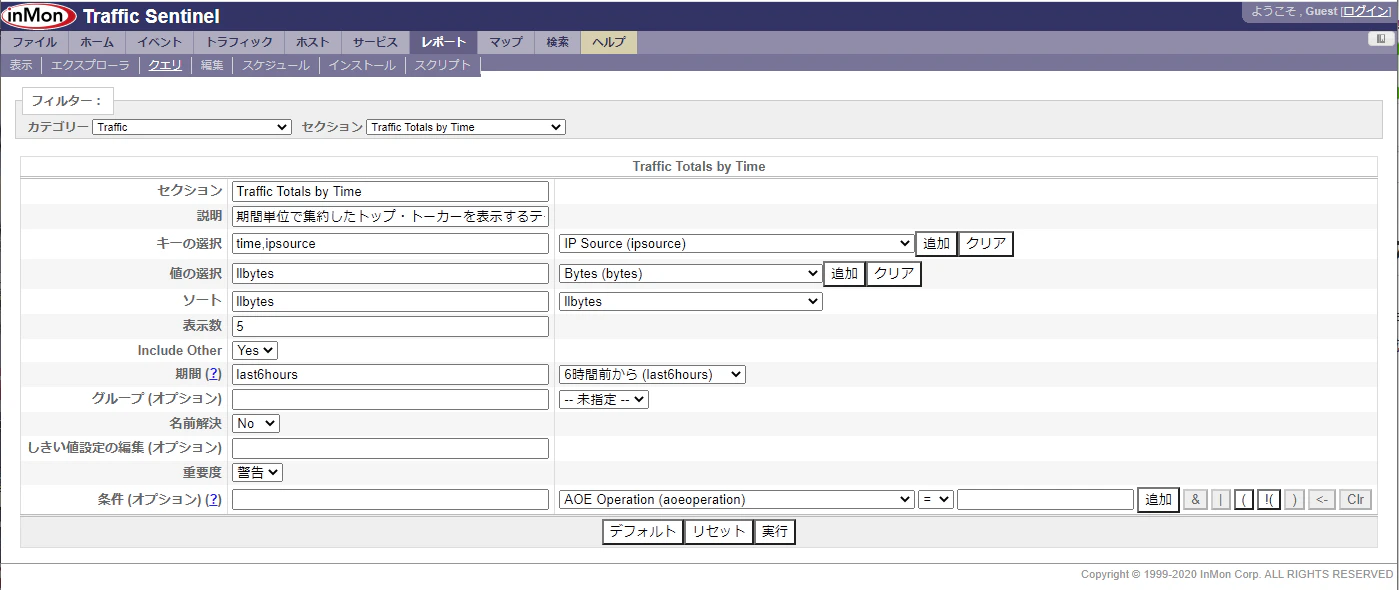Focus the 値の選択 llbytes input field
This screenshot has height=590, width=1399.
(x=390, y=273)
